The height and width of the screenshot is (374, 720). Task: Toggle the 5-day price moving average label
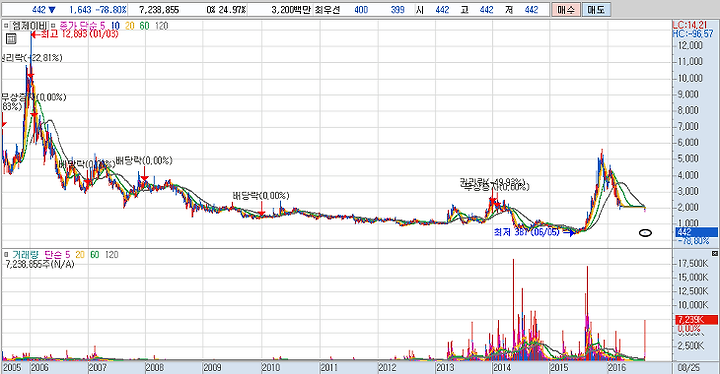pyautogui.click(x=102, y=26)
